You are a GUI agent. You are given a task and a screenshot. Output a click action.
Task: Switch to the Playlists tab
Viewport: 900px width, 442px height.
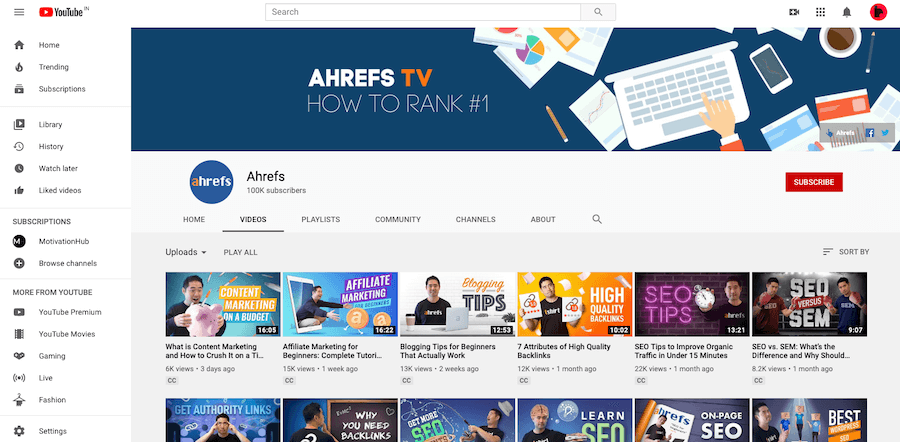coord(321,219)
